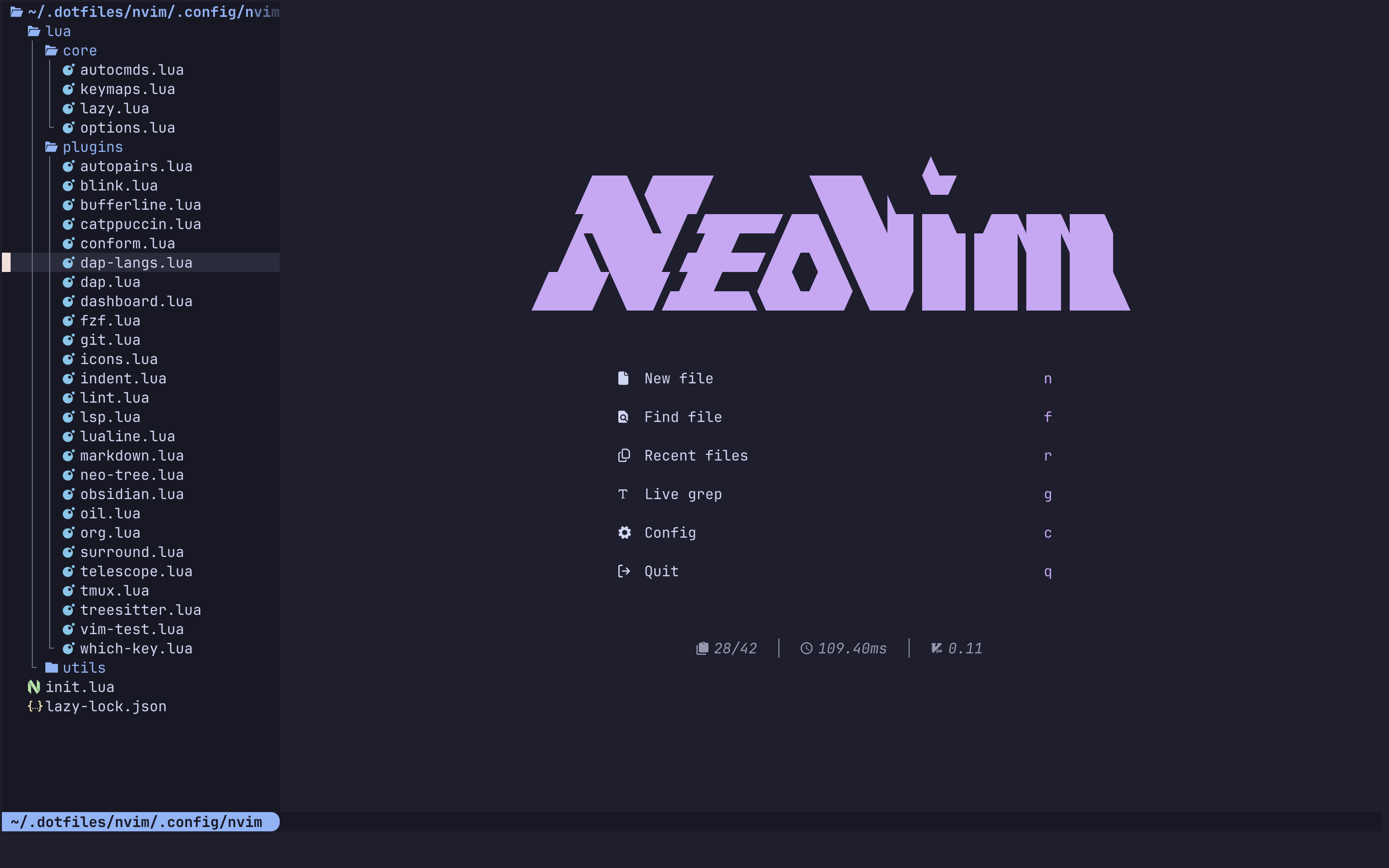The height and width of the screenshot is (868, 1389).
Task: Click the Lua icon beside telescope.lua
Action: click(68, 571)
